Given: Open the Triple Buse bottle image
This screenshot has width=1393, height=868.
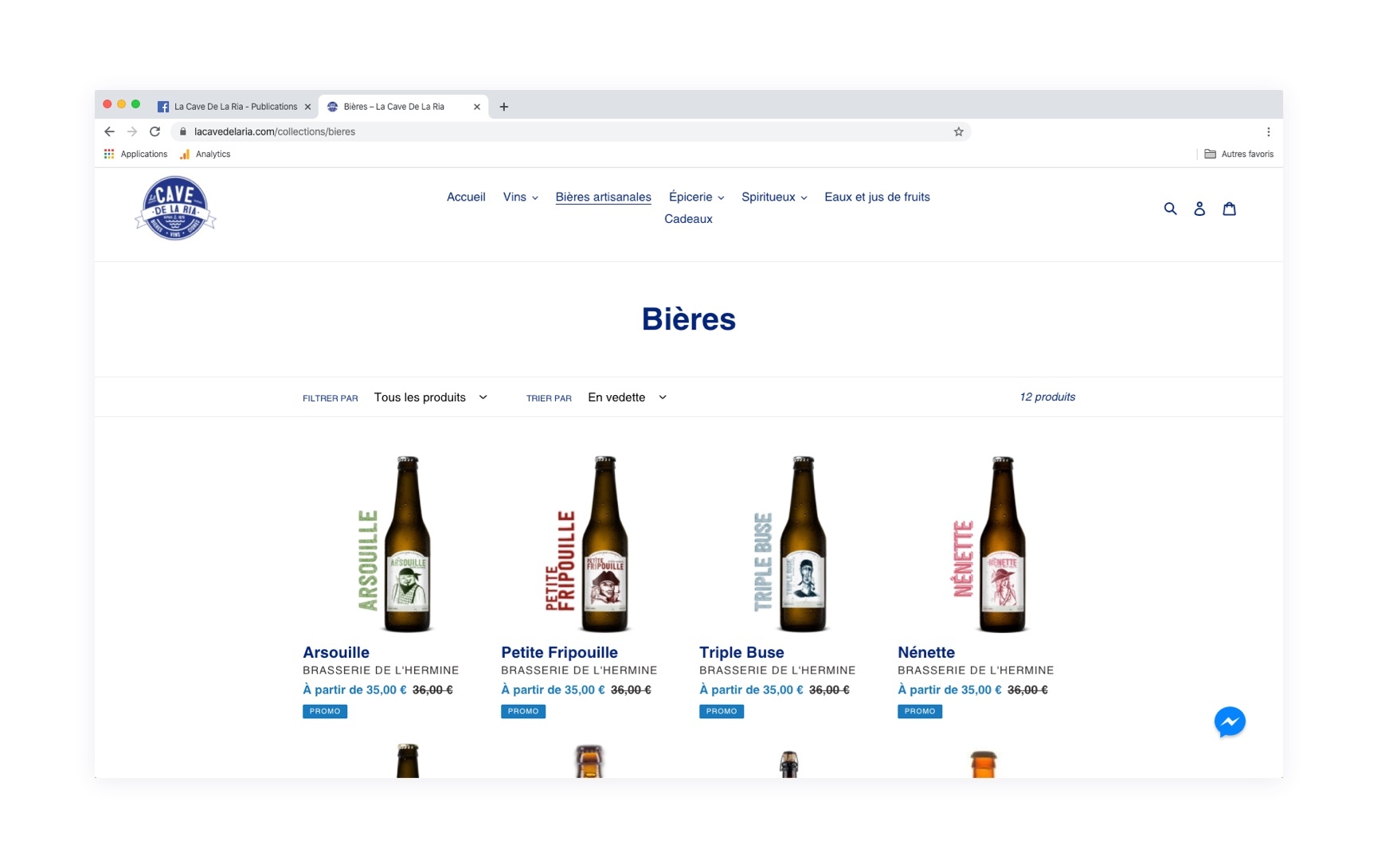Looking at the screenshot, I should 790,545.
